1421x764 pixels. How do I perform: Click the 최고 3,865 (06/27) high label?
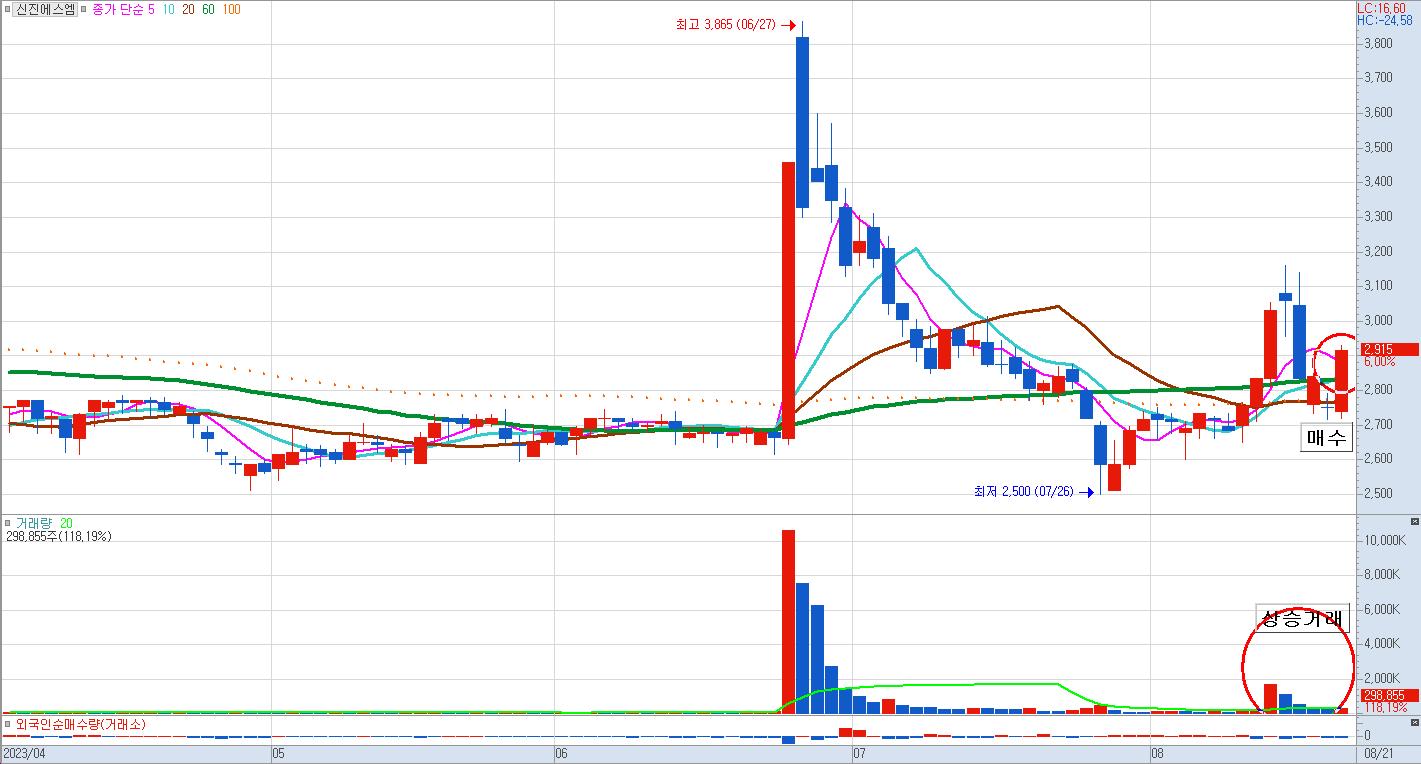coord(726,25)
